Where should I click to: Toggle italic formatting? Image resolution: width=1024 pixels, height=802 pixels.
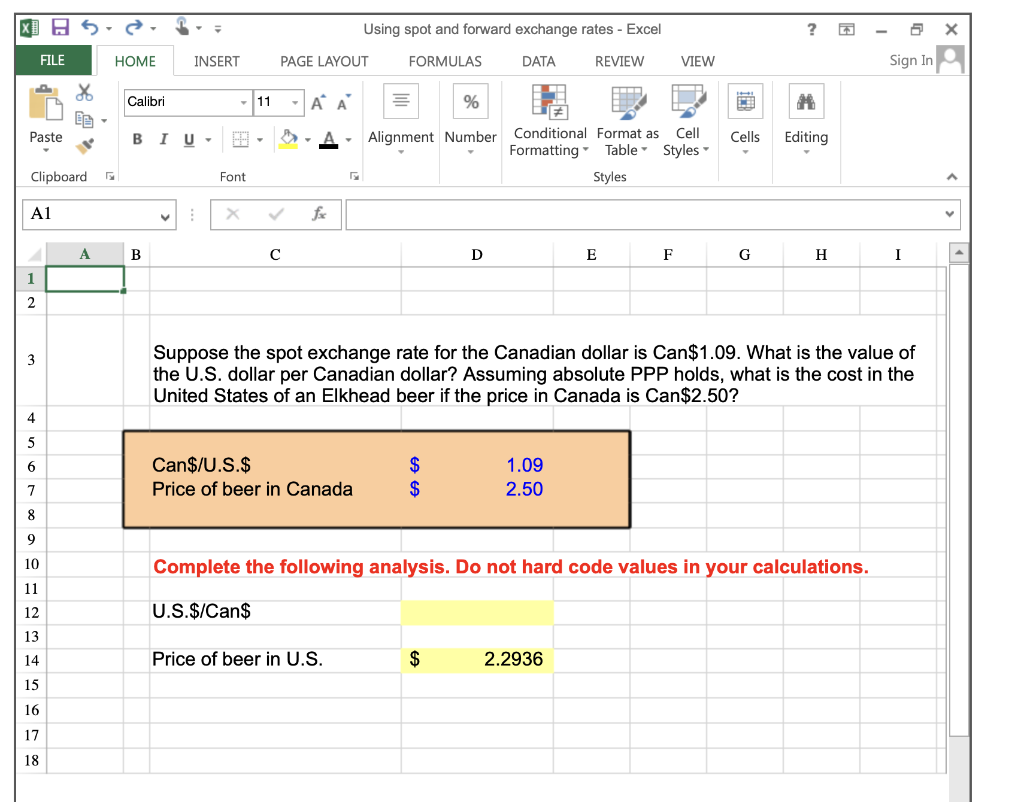tap(163, 139)
